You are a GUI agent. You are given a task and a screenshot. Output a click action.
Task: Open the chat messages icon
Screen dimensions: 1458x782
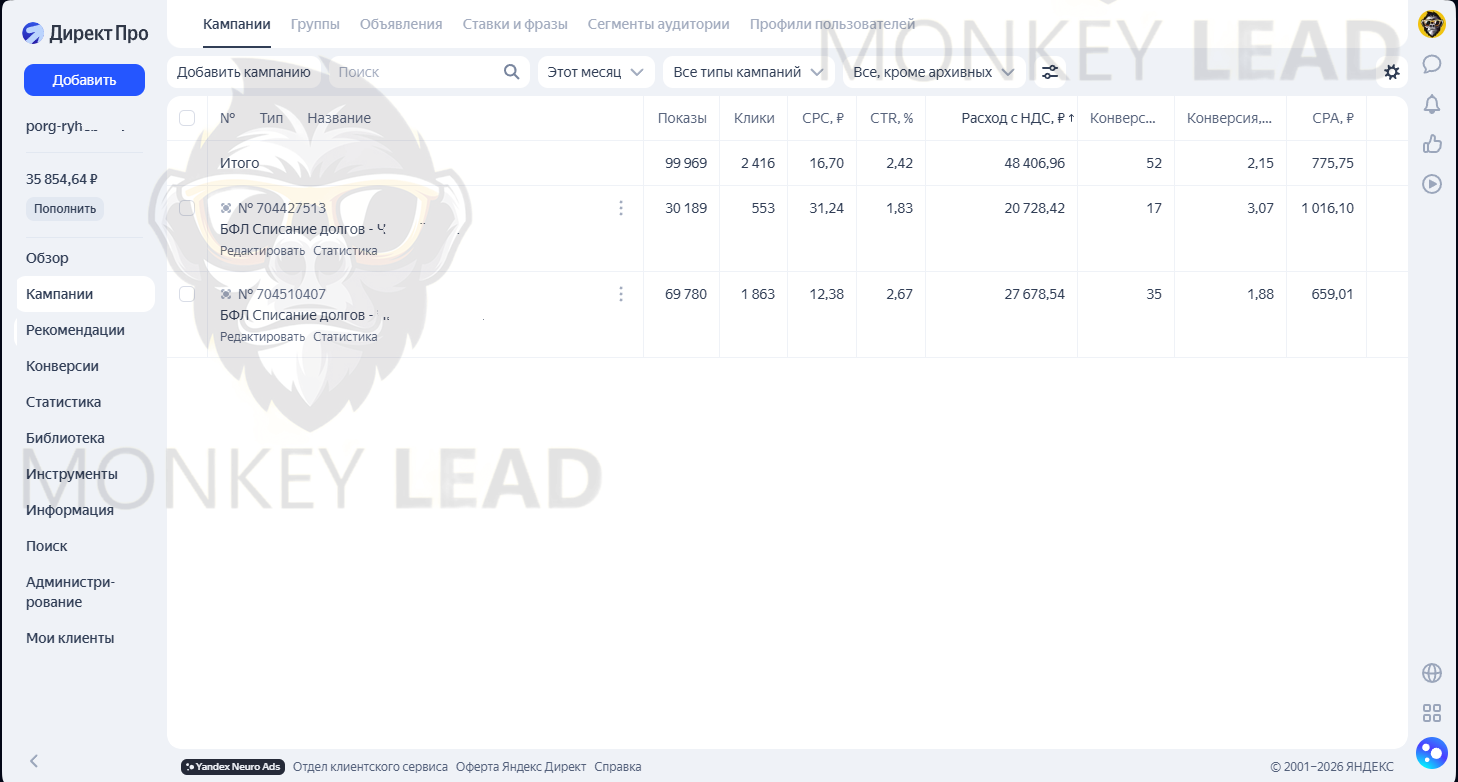pos(1432,64)
